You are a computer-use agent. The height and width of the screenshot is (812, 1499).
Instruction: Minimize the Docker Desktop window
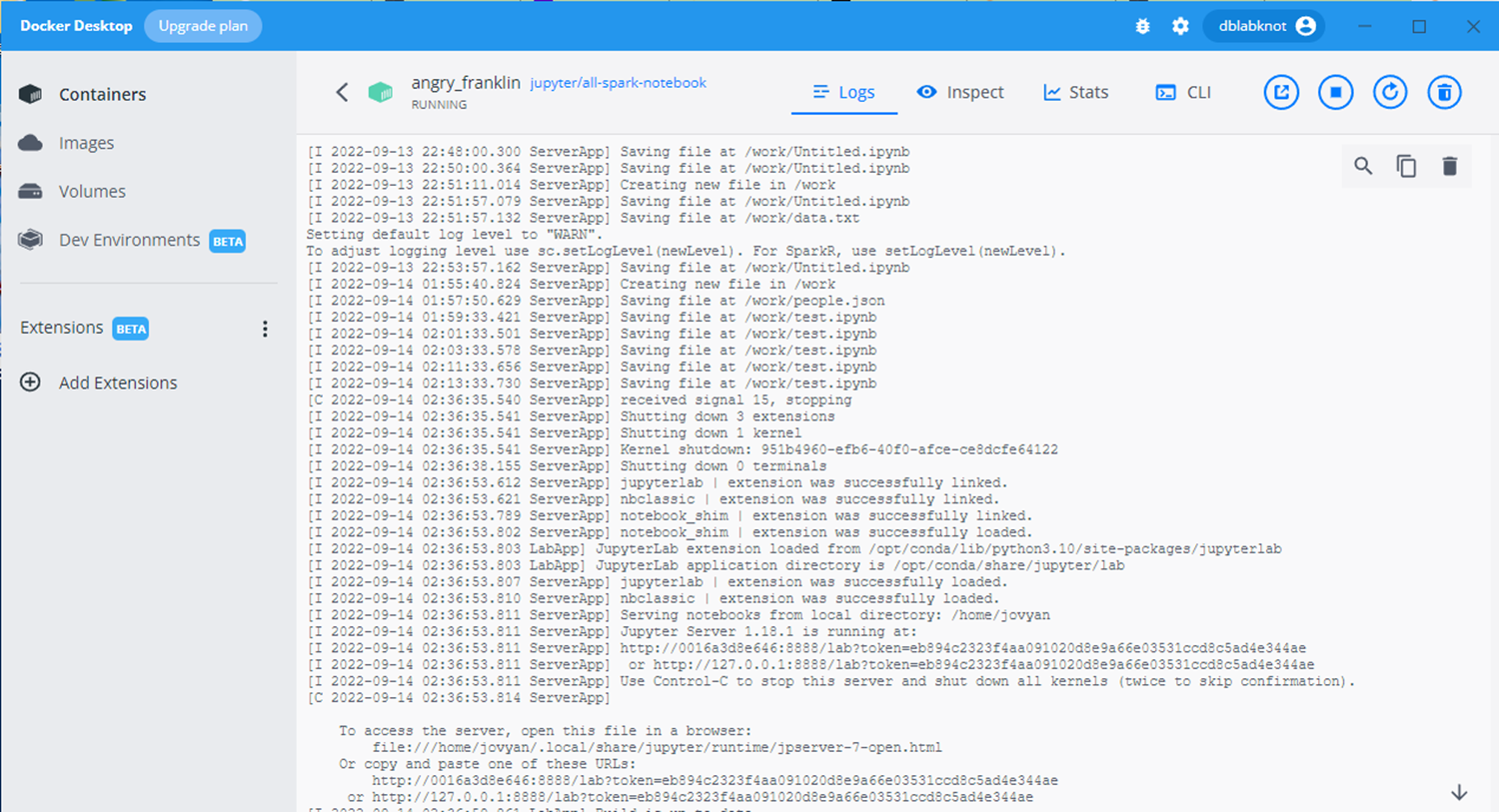pyautogui.click(x=1365, y=26)
